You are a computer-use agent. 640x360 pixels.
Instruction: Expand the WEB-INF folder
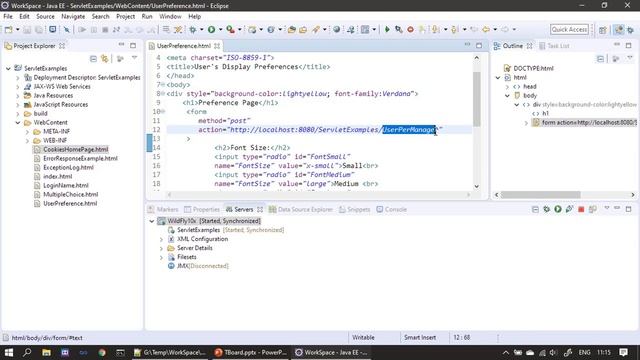(x=27, y=140)
